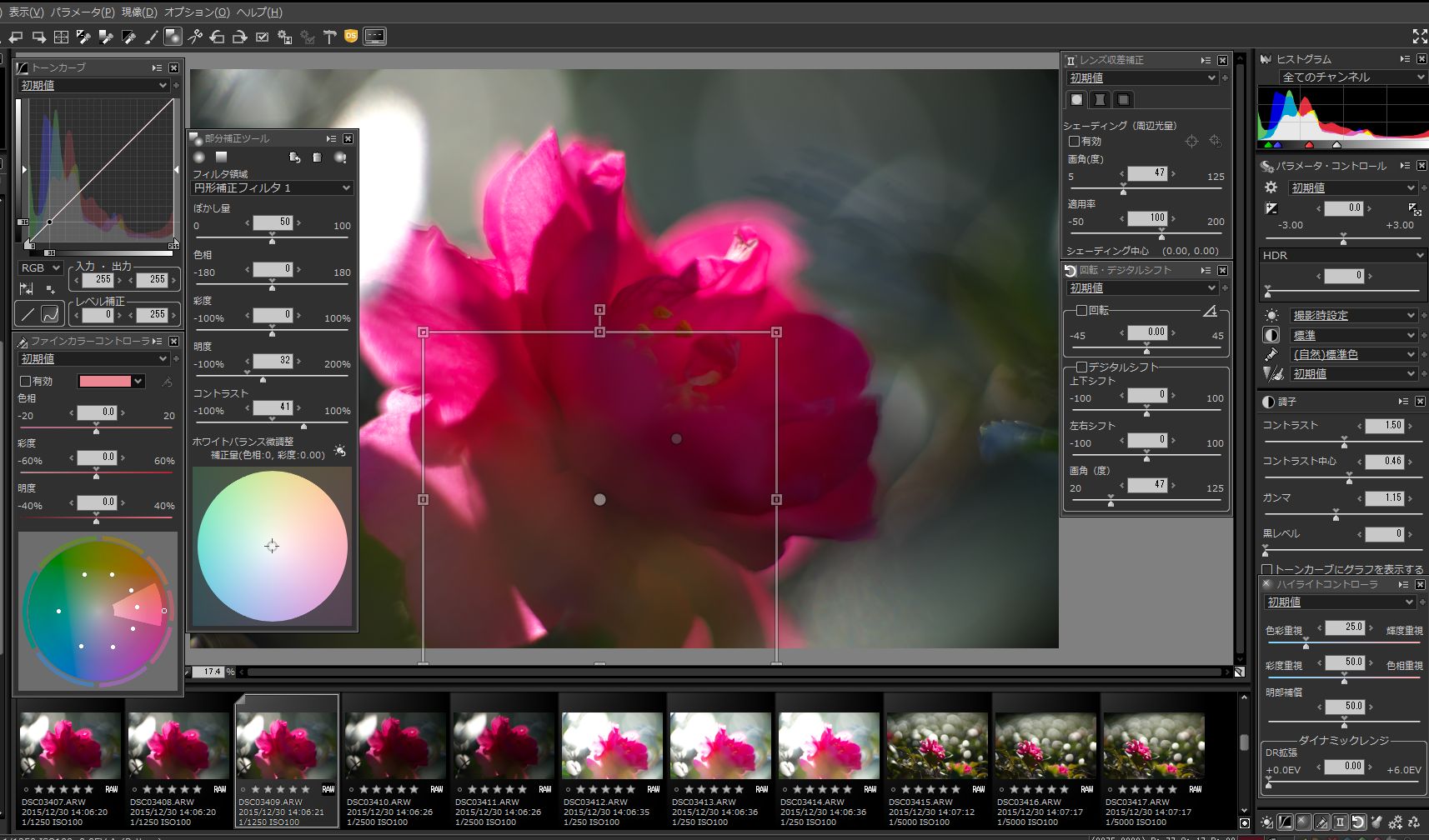The width and height of the screenshot is (1429, 840).
Task: Click the monitor display icon in the toolbar
Action: coord(375,37)
